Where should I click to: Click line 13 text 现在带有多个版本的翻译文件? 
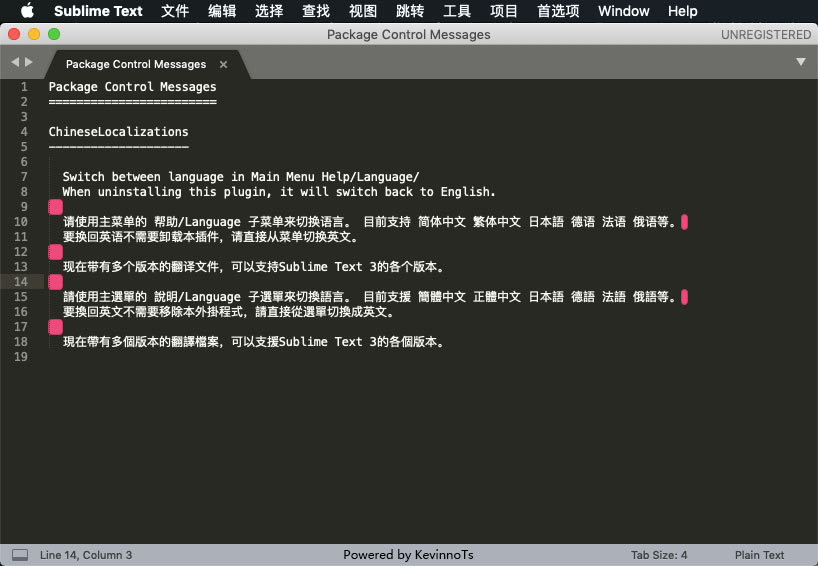pyautogui.click(x=255, y=267)
